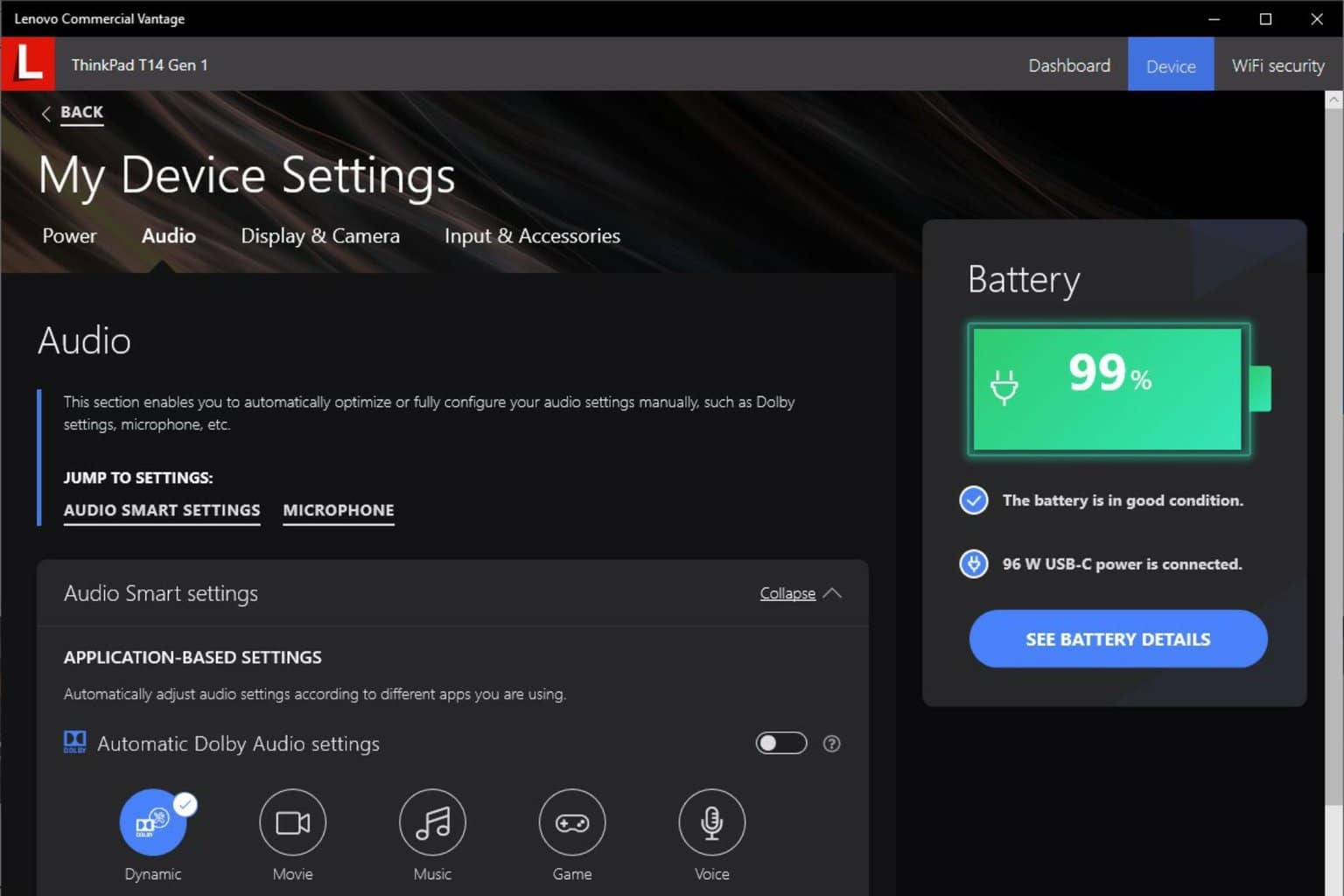Click the battery charging plug symbol

coord(1004,388)
